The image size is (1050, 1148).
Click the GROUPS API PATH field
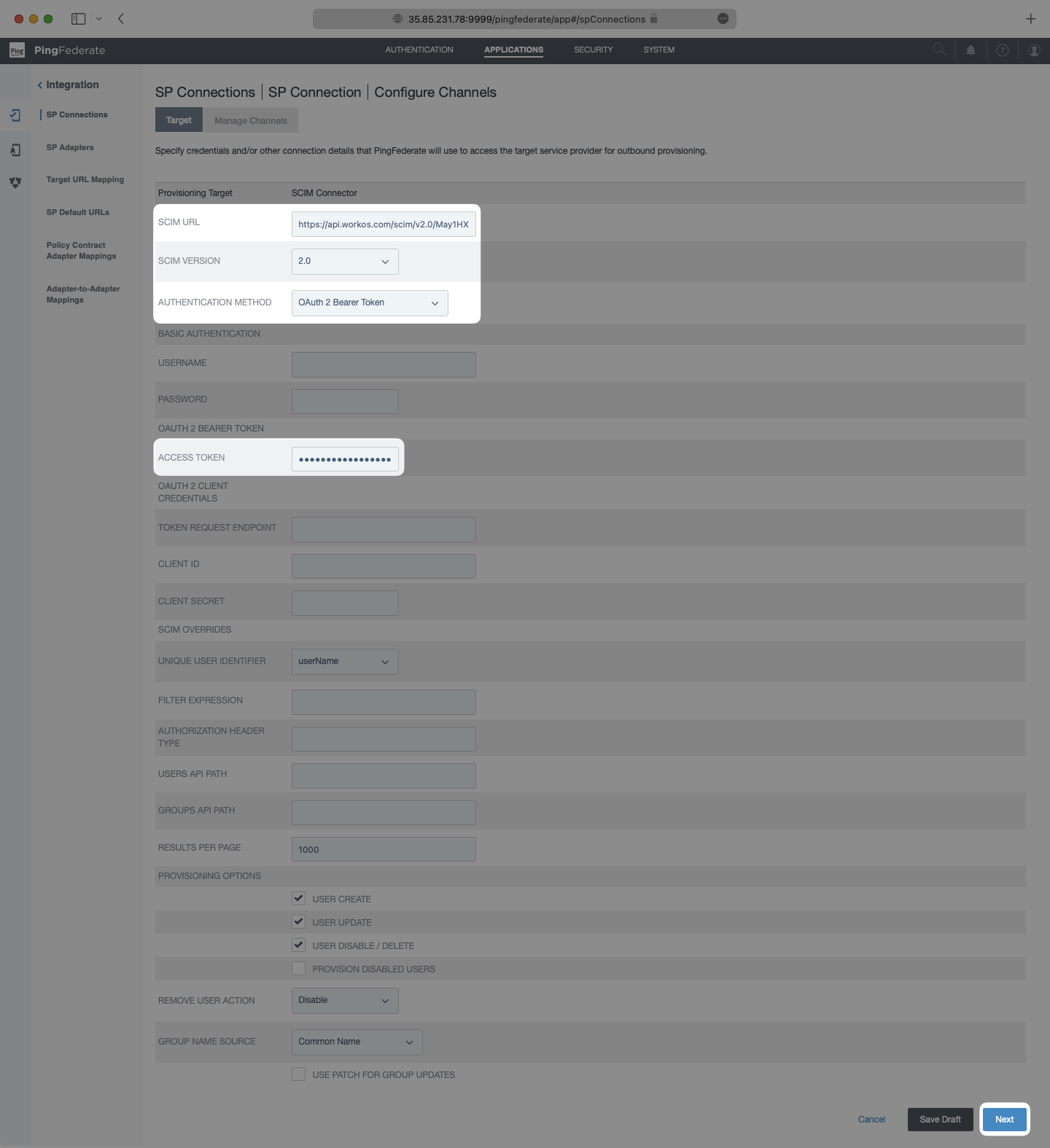tap(384, 813)
